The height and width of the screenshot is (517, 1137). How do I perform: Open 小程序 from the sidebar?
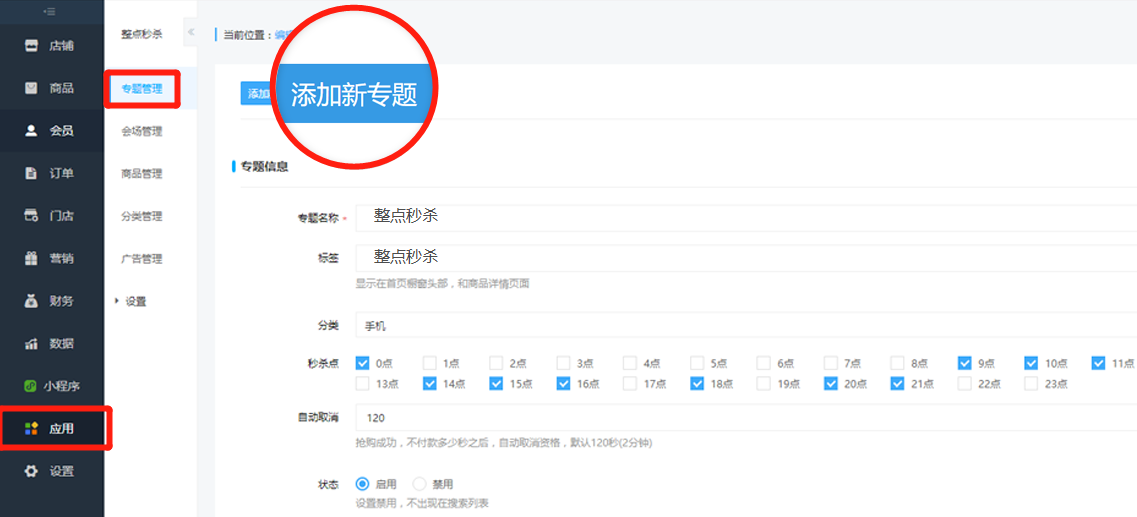coord(52,386)
